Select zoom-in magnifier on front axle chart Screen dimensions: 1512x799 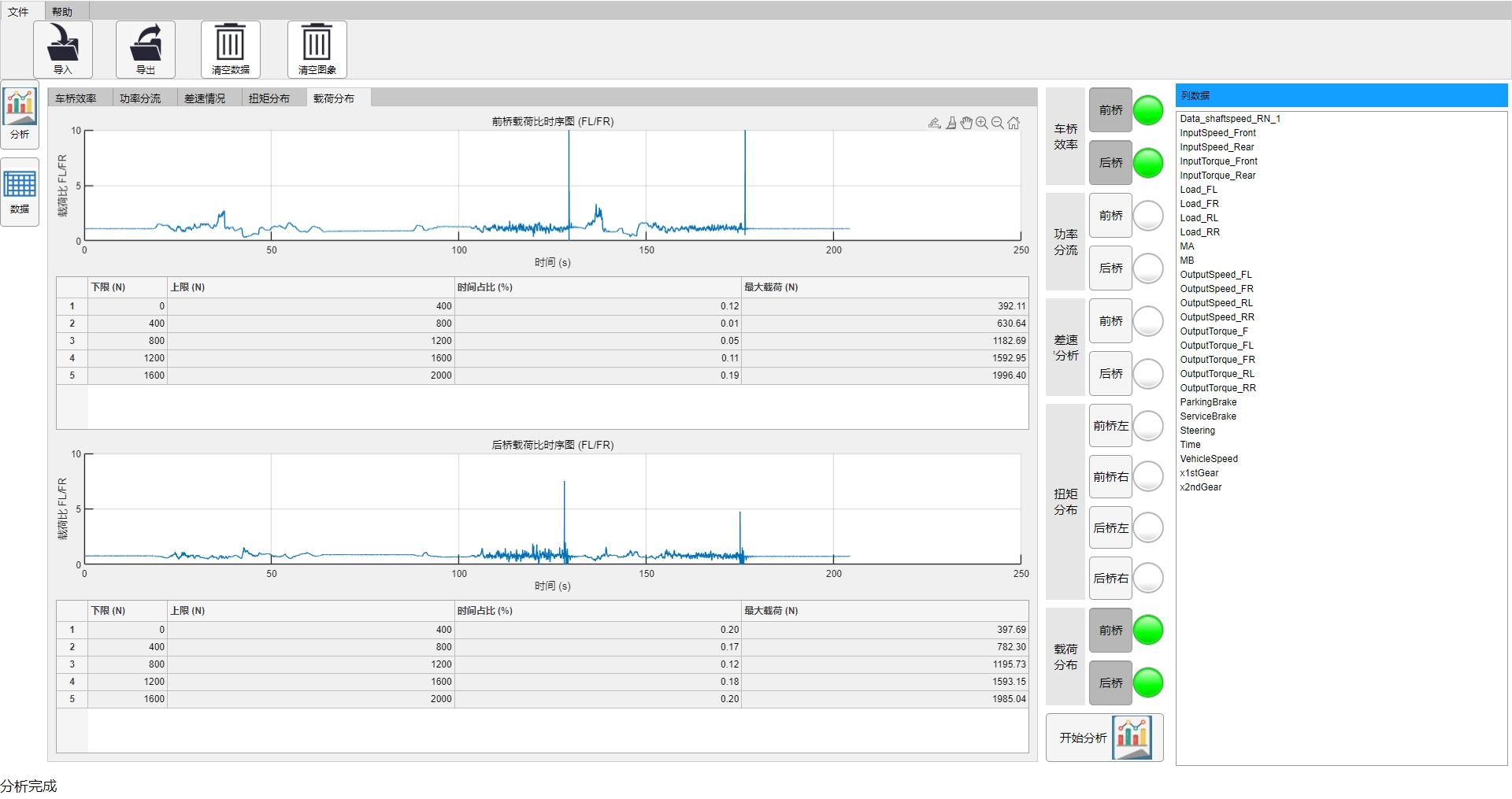click(x=982, y=123)
